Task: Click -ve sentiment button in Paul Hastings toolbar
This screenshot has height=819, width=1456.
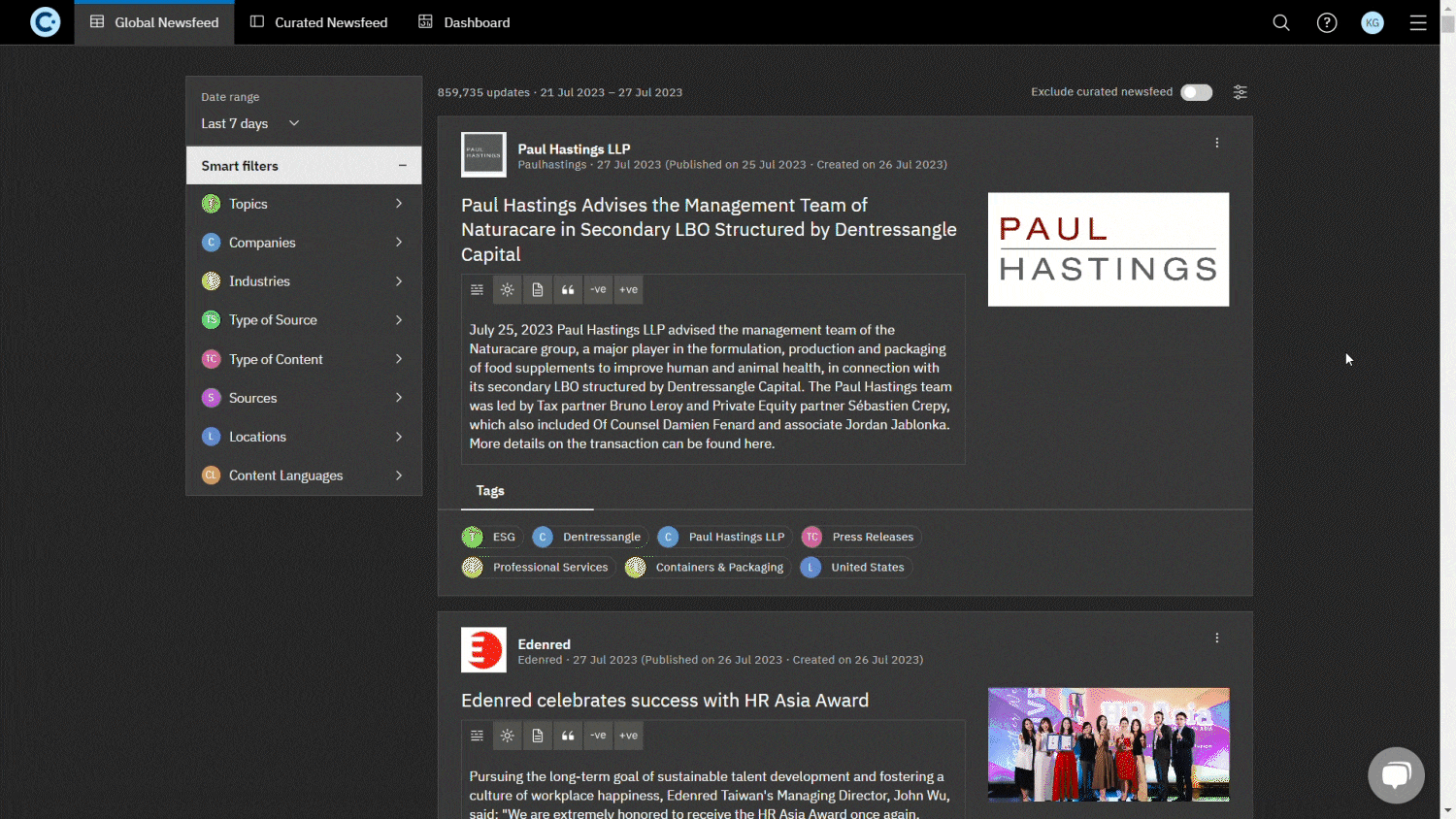Action: (598, 289)
